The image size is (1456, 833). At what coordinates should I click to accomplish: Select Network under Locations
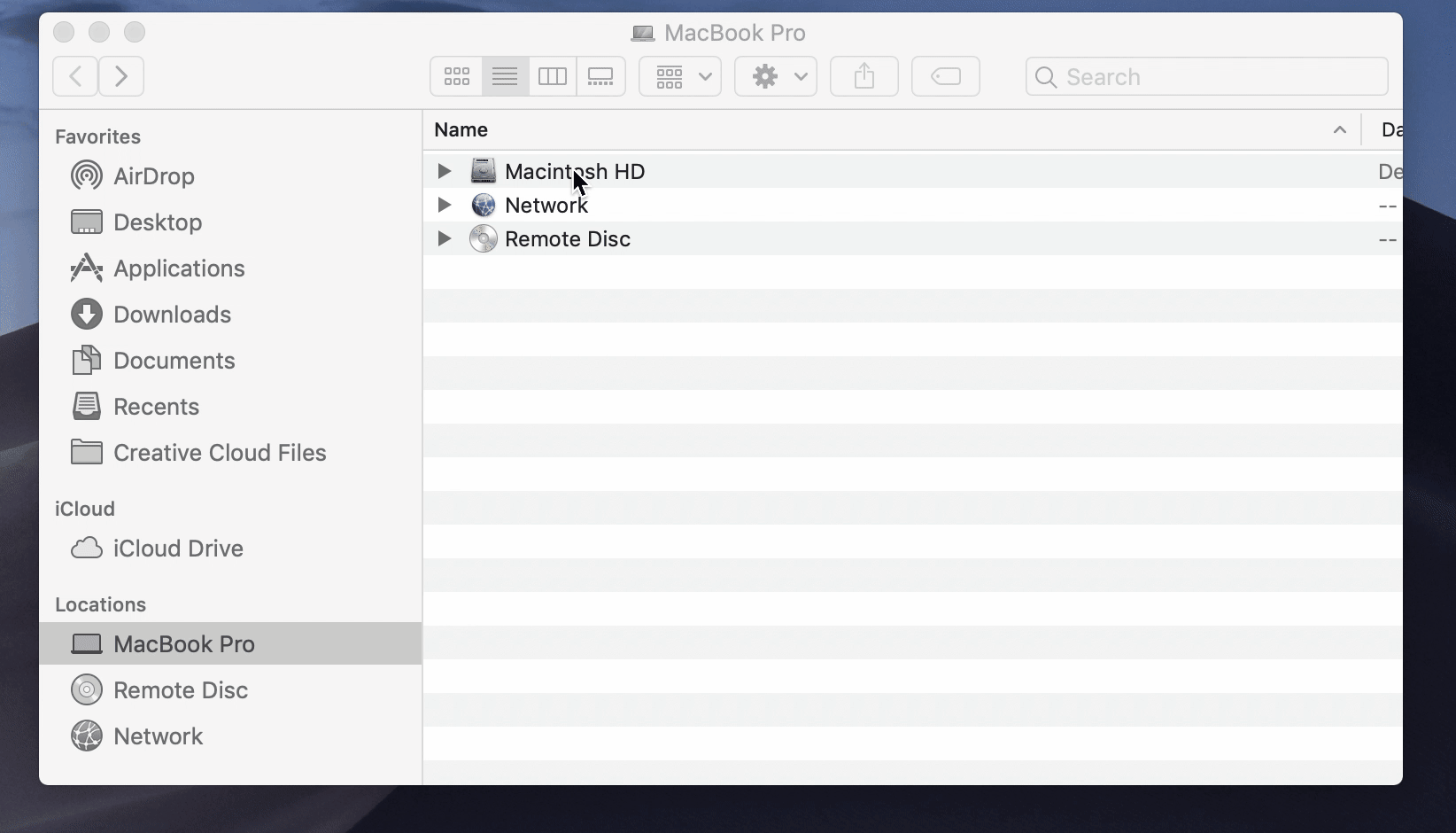pos(158,736)
